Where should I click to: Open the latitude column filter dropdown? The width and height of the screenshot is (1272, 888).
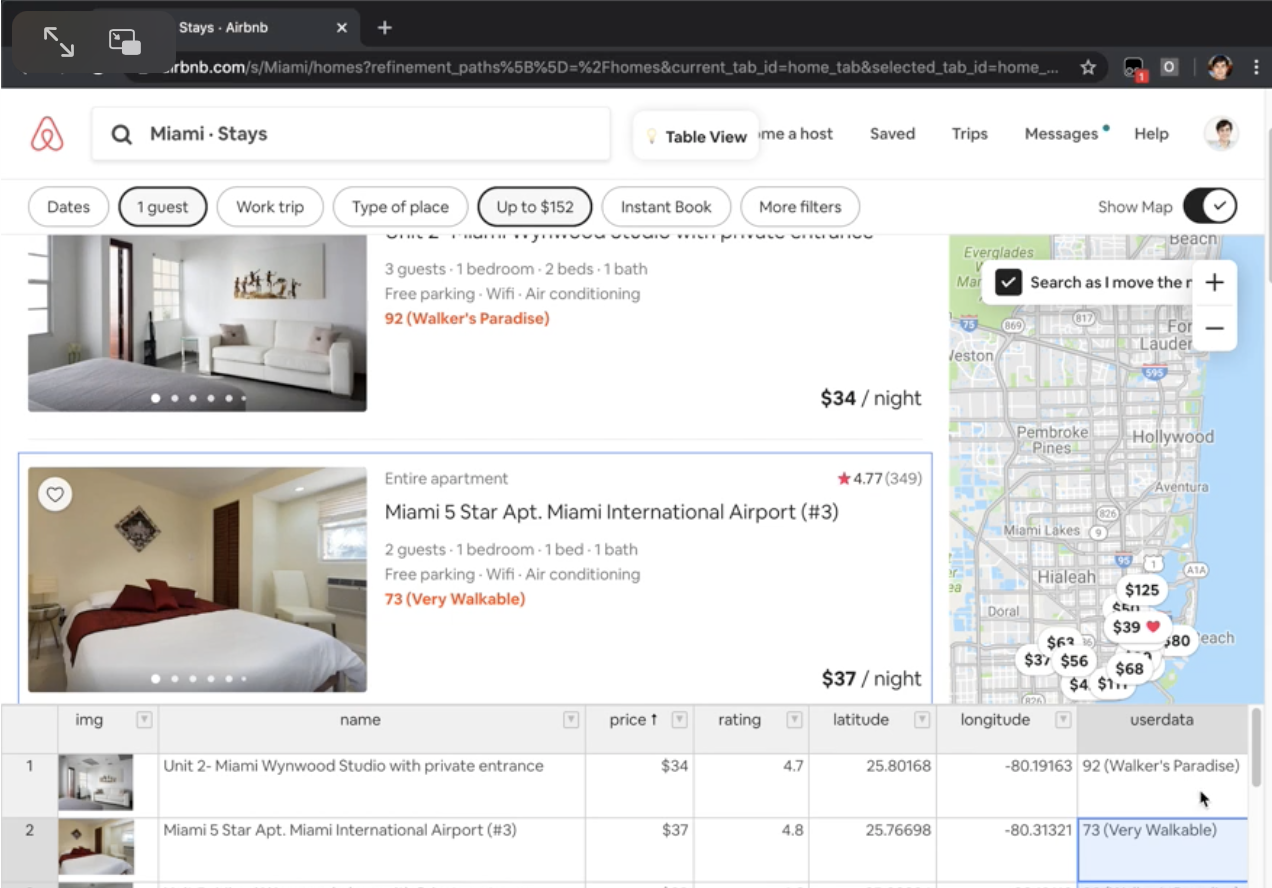(x=922, y=720)
